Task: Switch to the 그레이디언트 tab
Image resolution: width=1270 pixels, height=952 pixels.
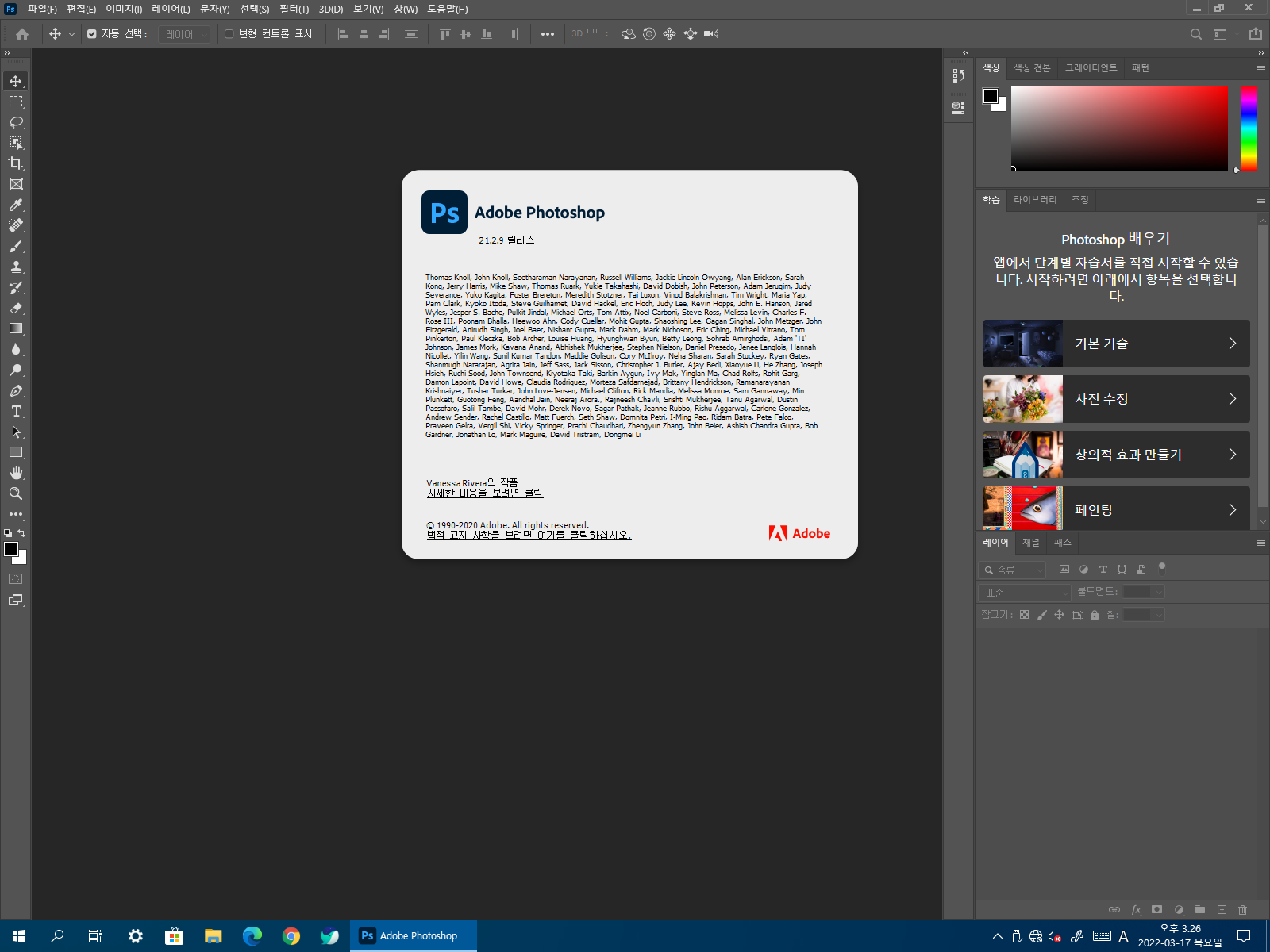Action: [1091, 68]
